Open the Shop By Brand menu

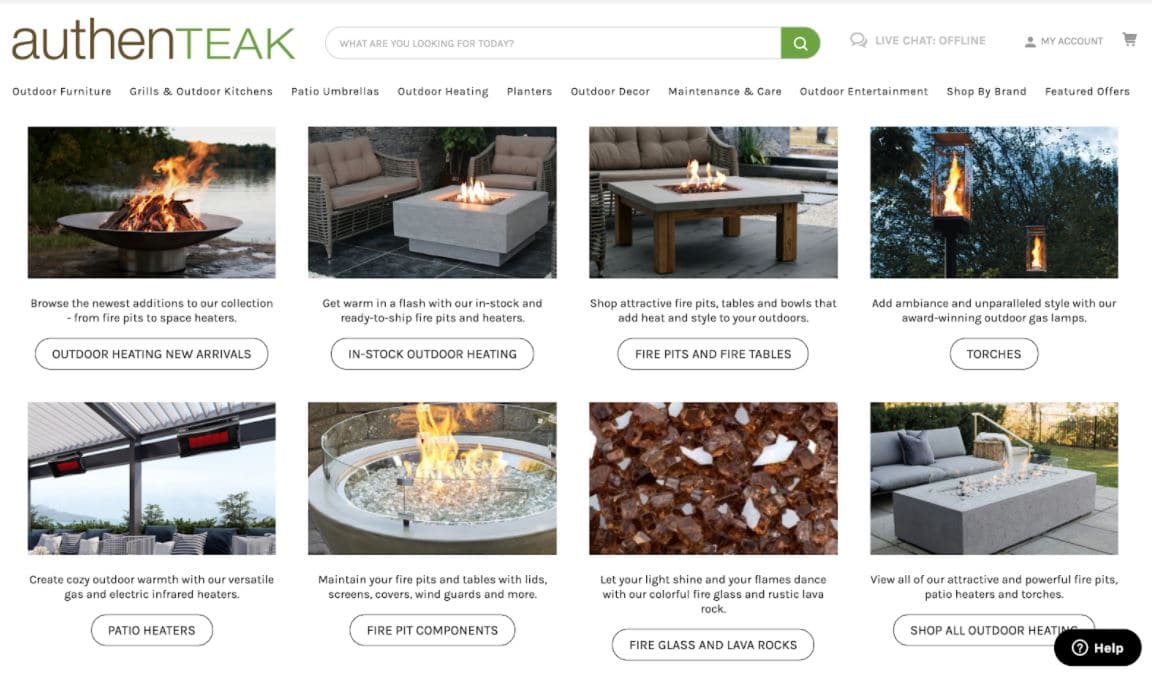pyautogui.click(x=986, y=92)
